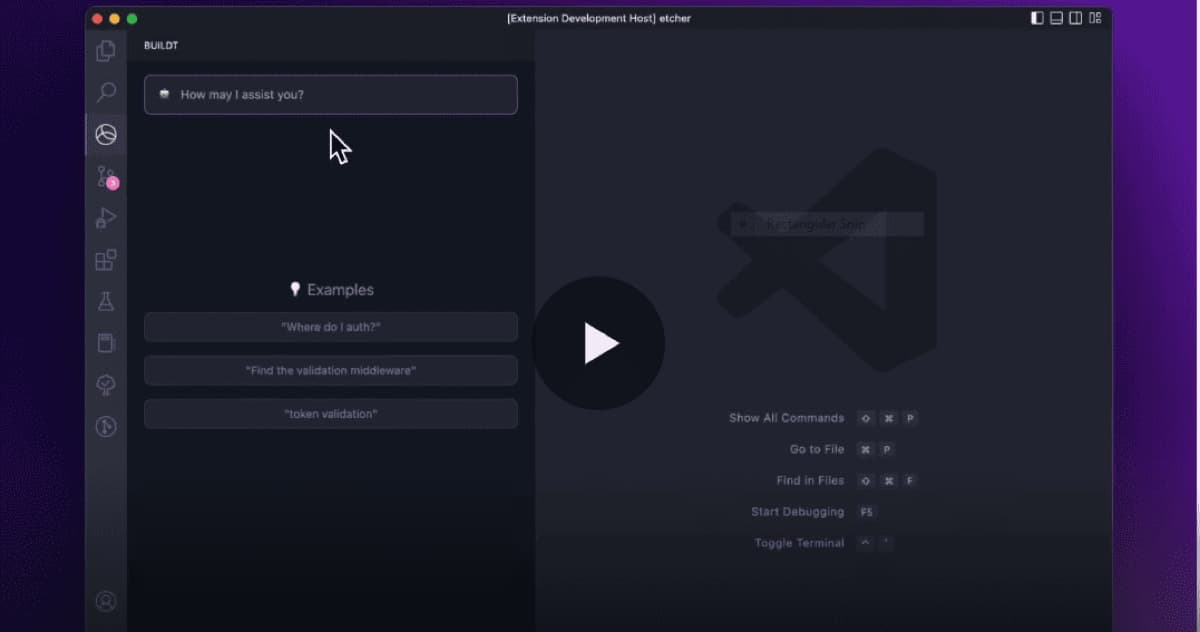Toggle the bottom panel layout icon
Viewport: 1200px width, 632px height.
(x=1056, y=18)
